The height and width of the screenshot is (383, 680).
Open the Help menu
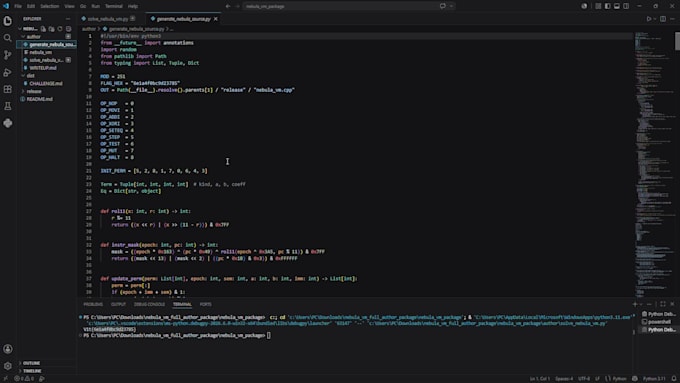pyautogui.click(x=133, y=6)
